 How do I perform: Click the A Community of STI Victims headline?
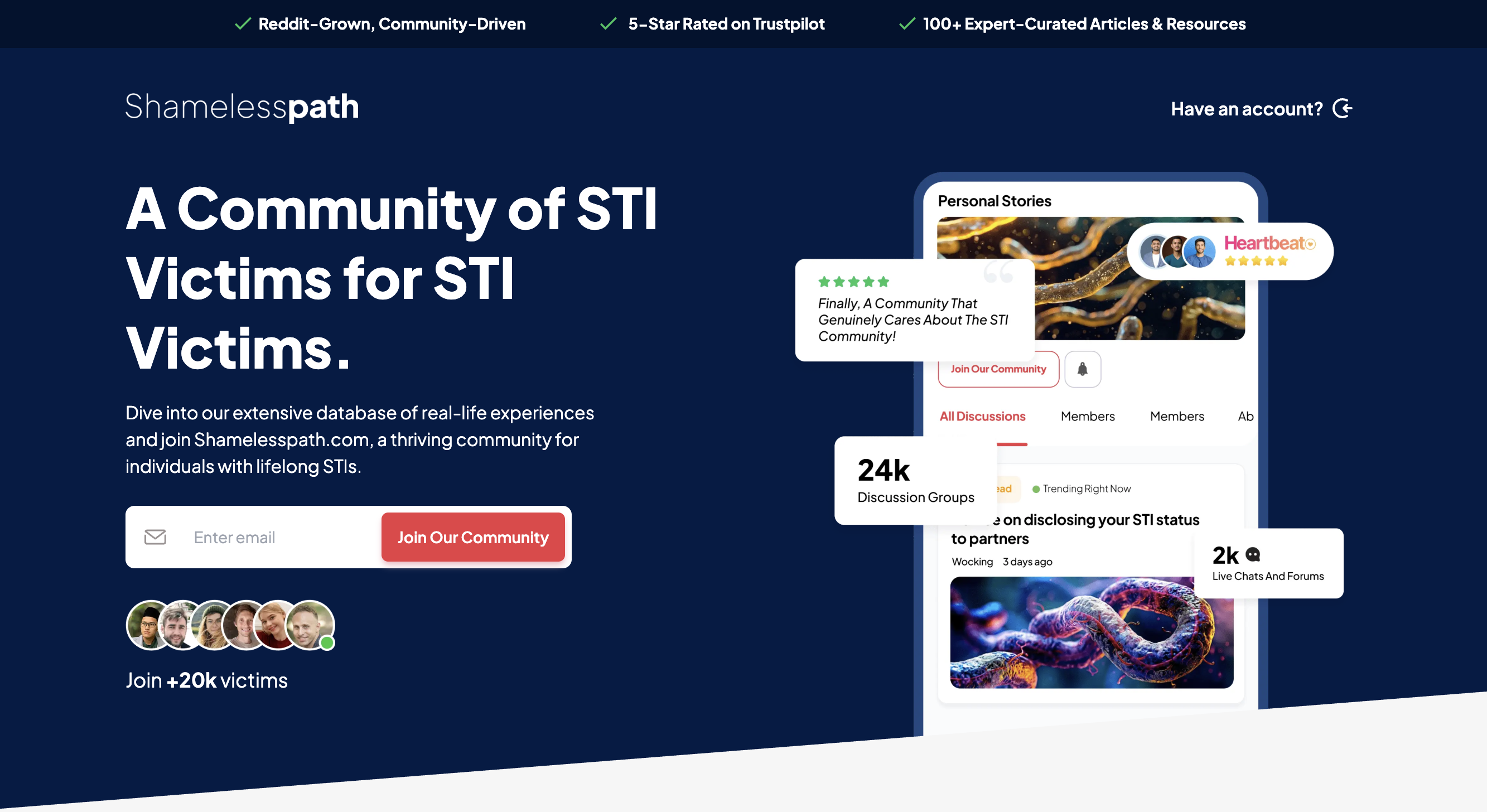(x=392, y=278)
